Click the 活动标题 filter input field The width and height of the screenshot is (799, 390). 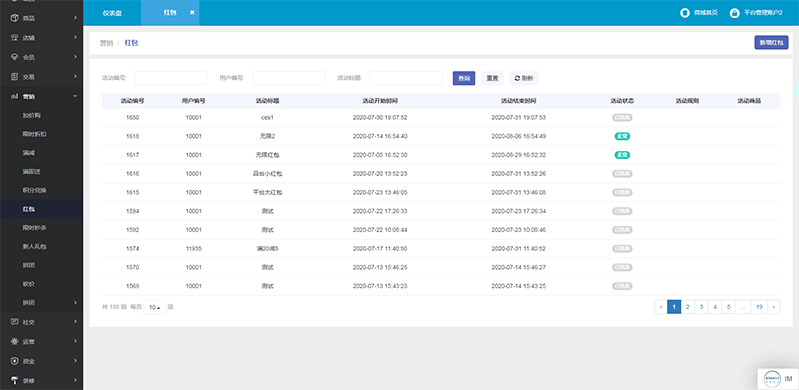pos(406,79)
